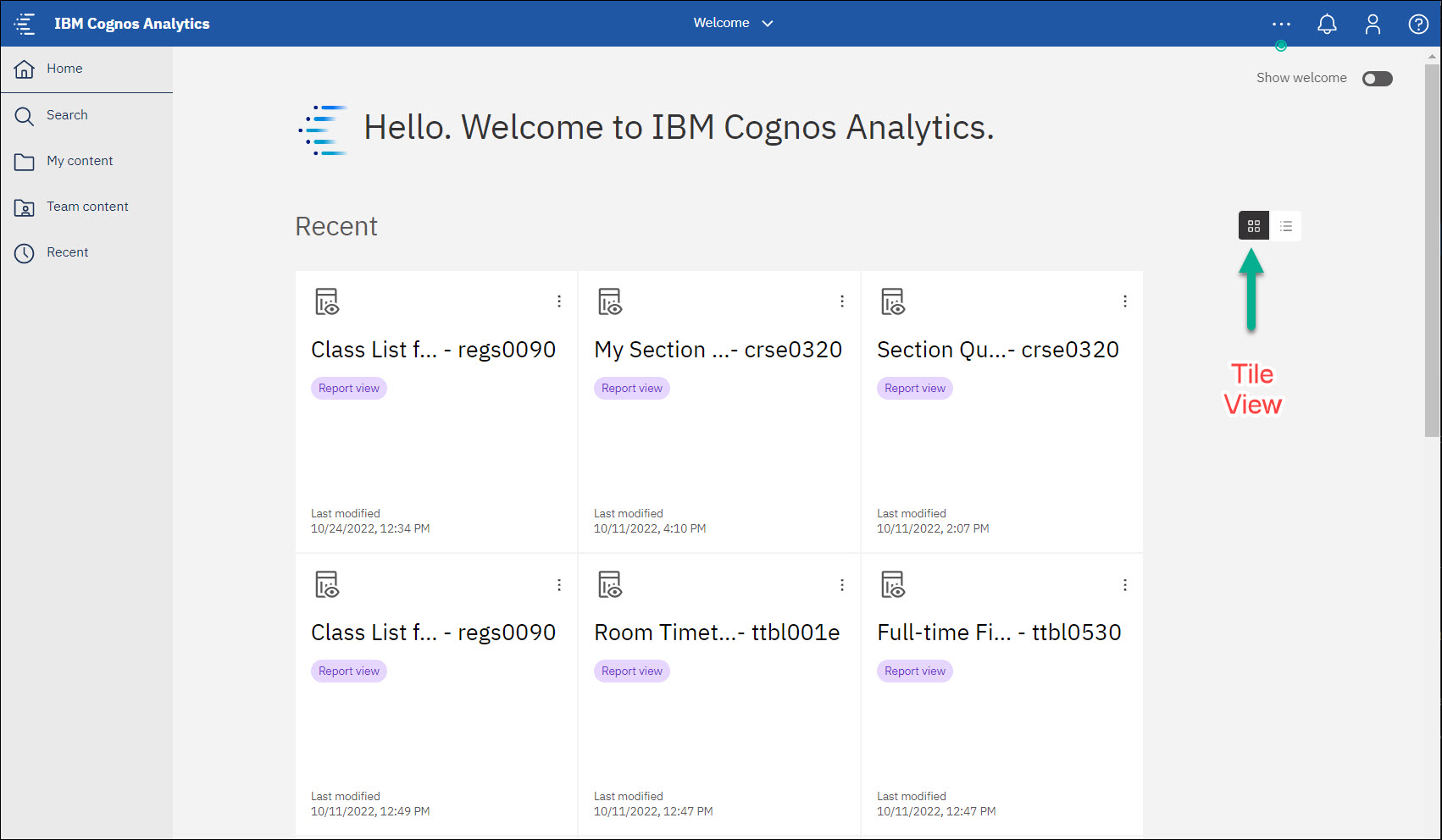
Task: Click Report view tag on Class List 12:34 PM card
Action: (x=349, y=388)
